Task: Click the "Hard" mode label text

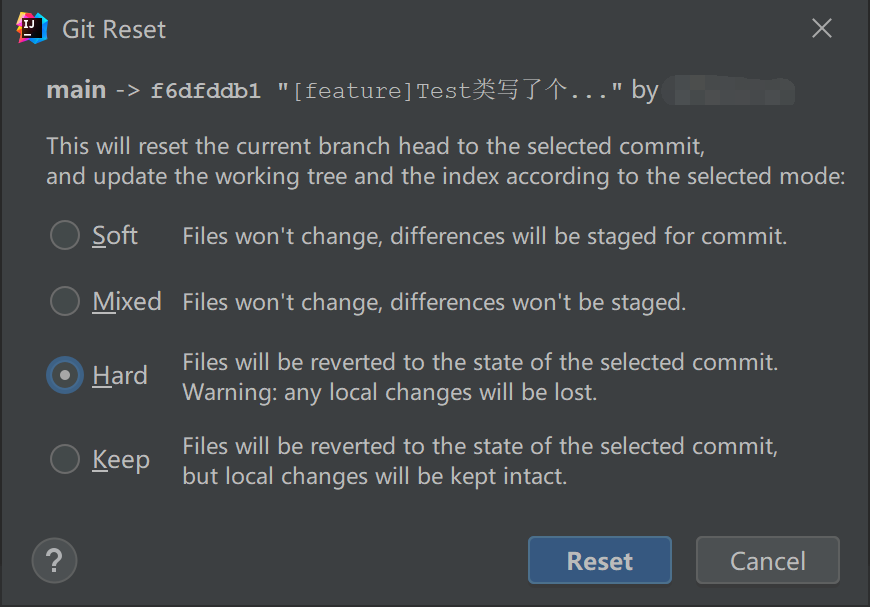Action: point(120,376)
